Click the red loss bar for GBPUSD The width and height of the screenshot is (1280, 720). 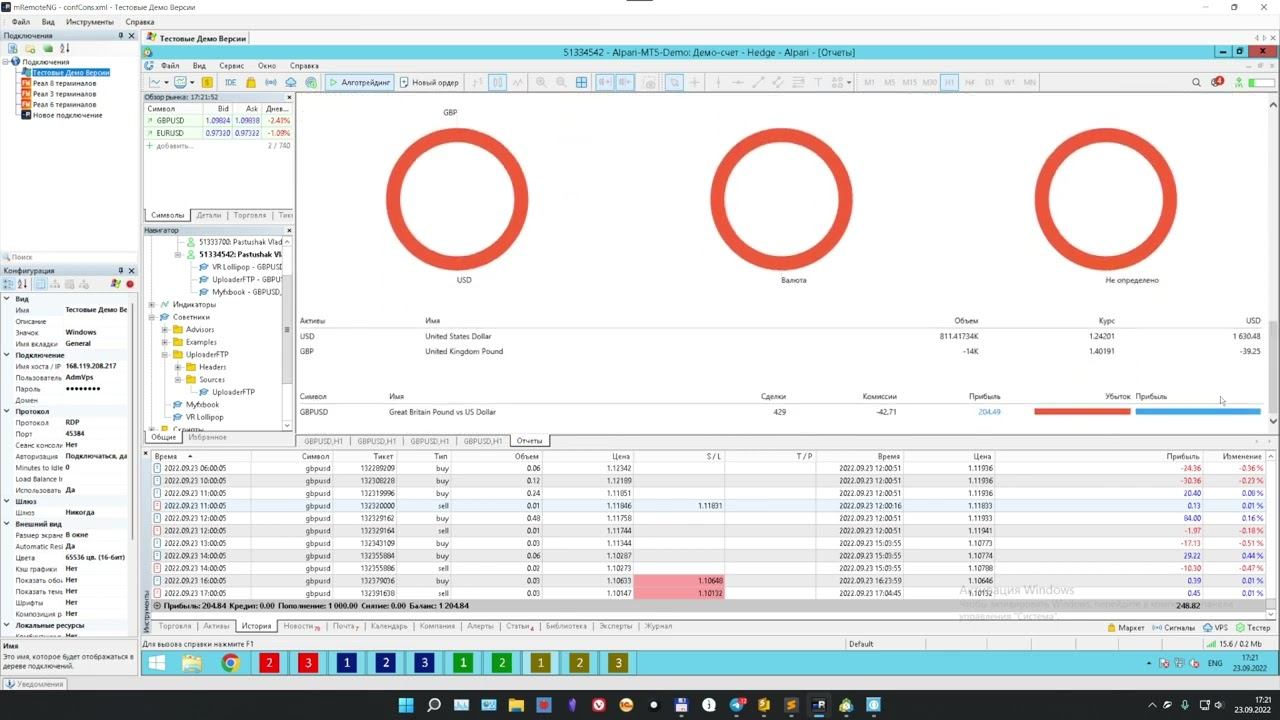1082,411
